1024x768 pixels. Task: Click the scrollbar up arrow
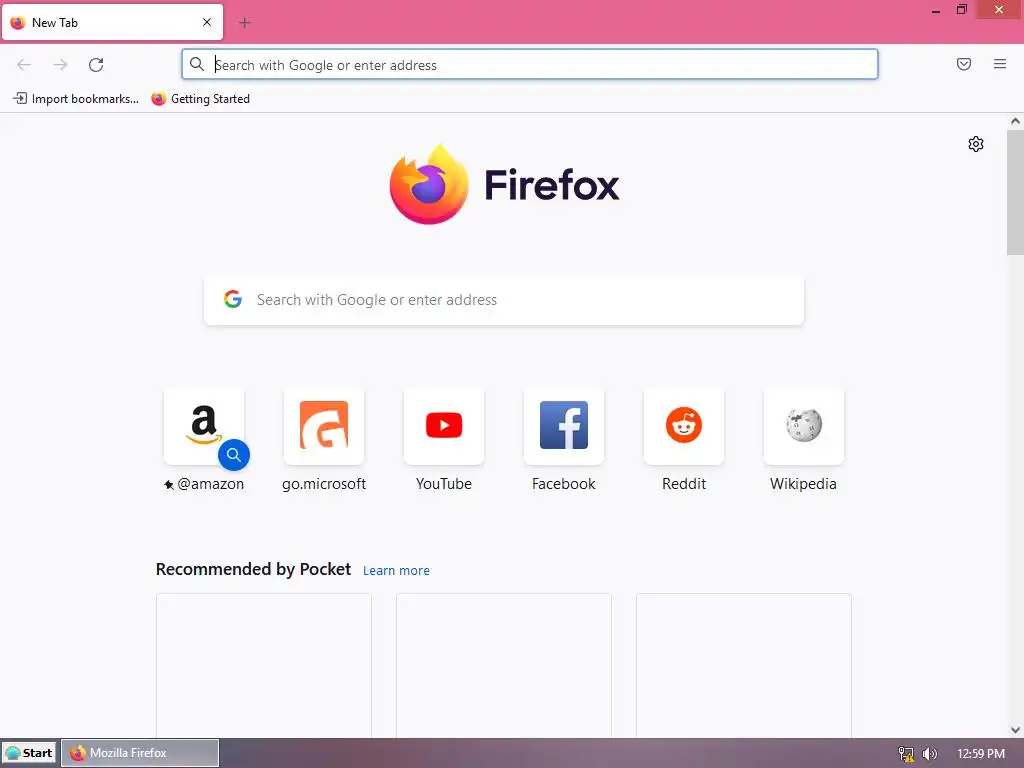point(1015,121)
